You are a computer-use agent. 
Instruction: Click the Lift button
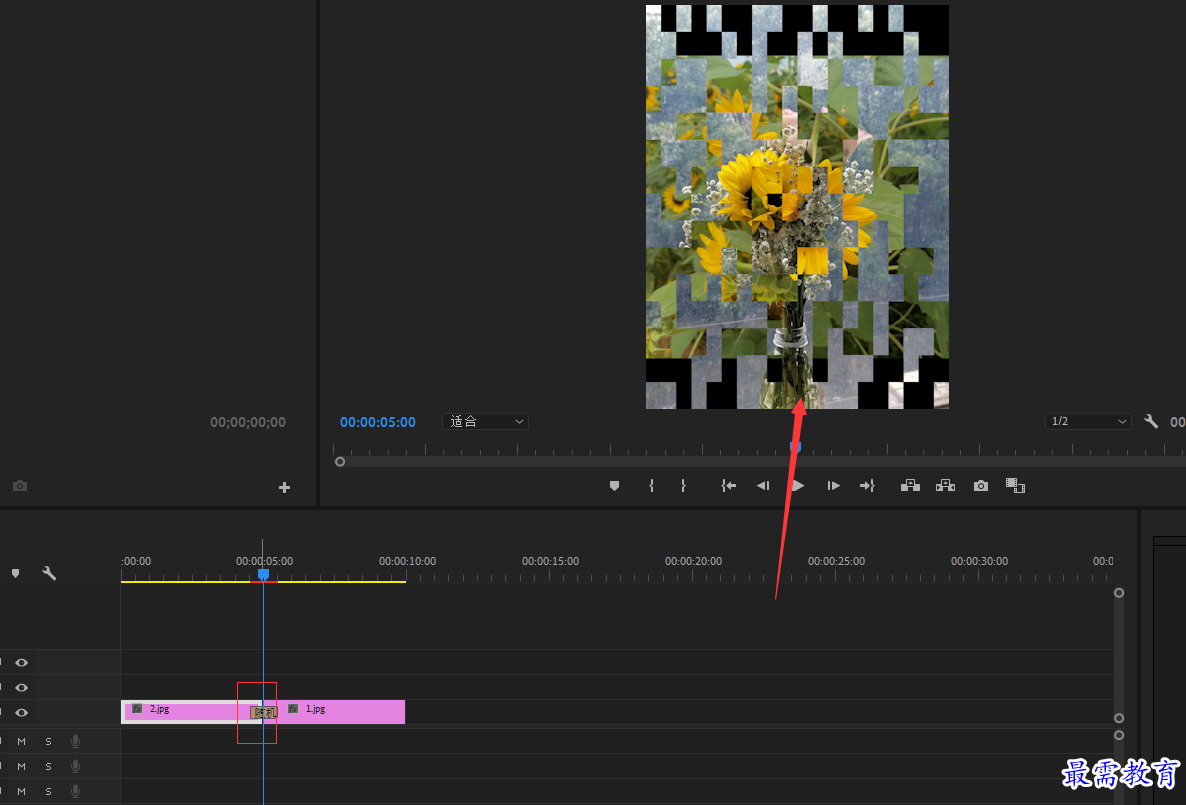tap(910, 486)
